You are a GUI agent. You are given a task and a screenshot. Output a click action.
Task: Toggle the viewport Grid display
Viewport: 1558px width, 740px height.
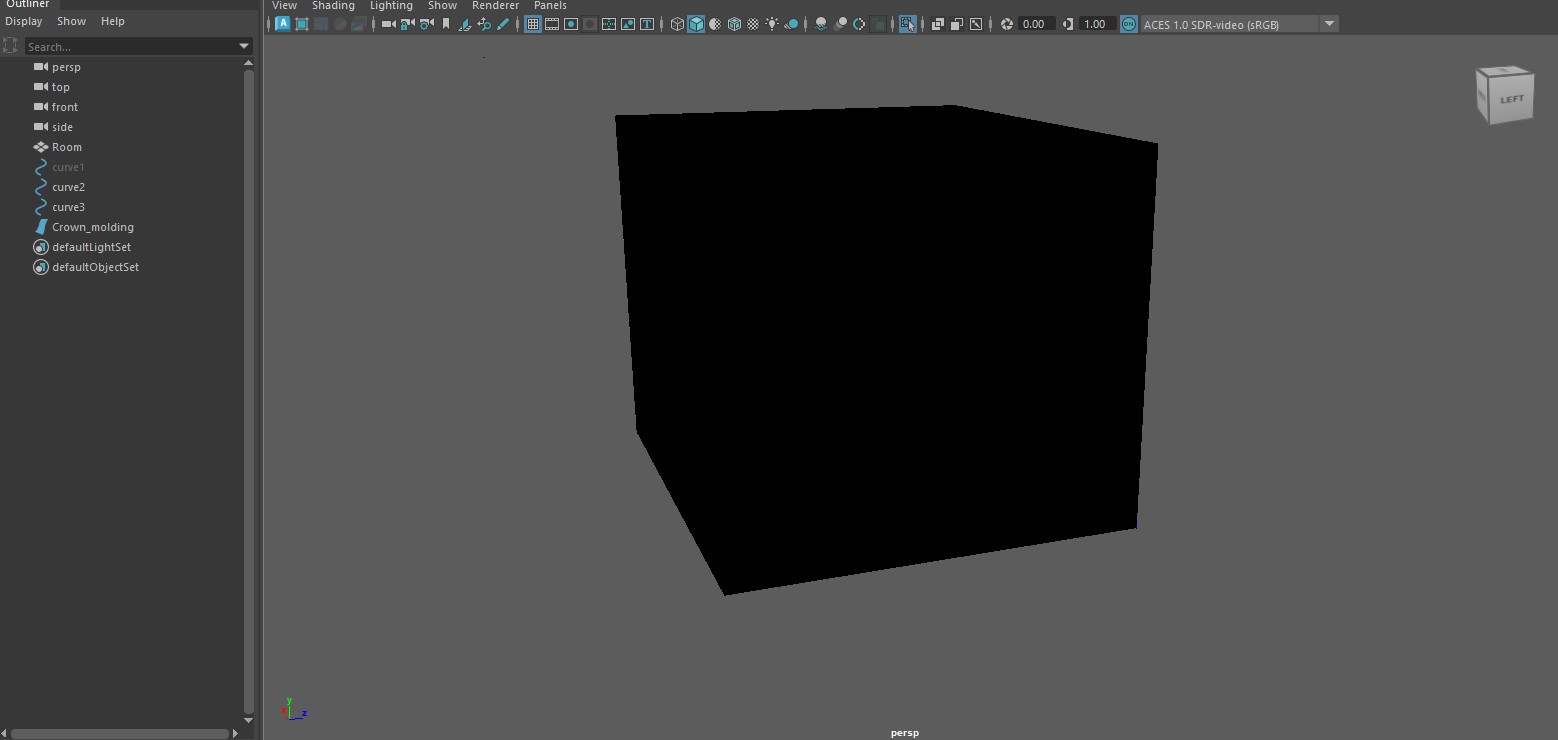[532, 24]
